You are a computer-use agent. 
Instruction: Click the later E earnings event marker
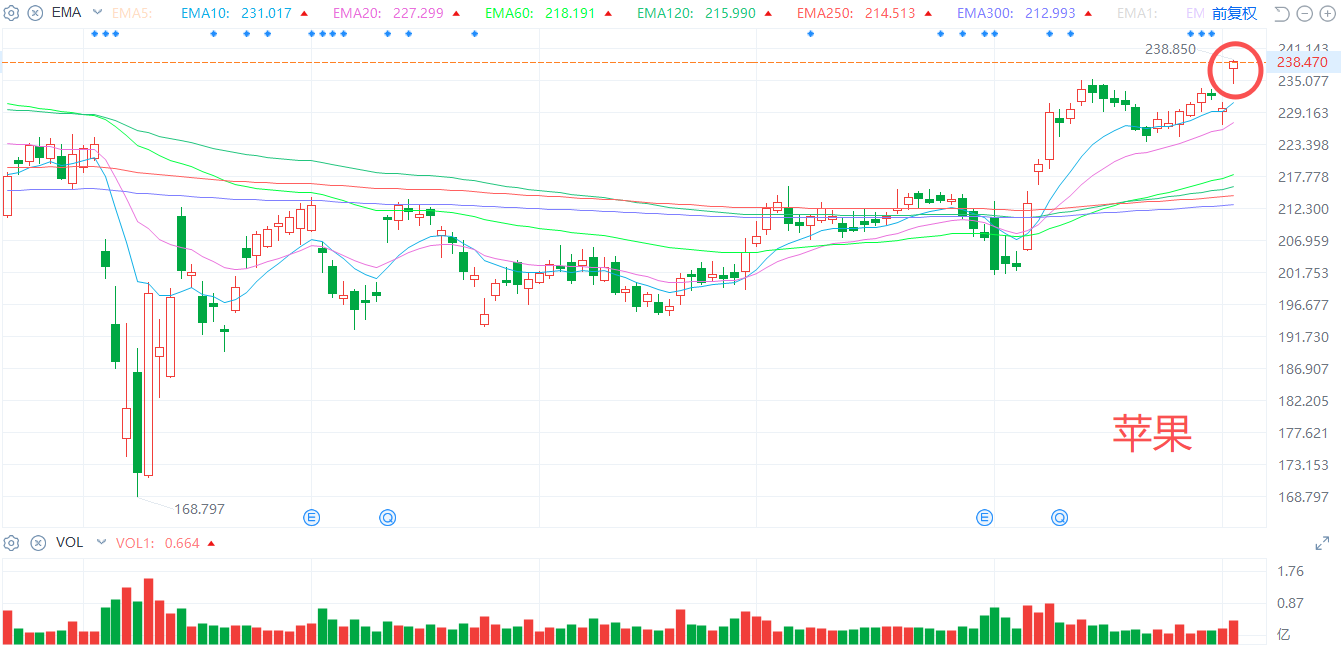tap(985, 517)
